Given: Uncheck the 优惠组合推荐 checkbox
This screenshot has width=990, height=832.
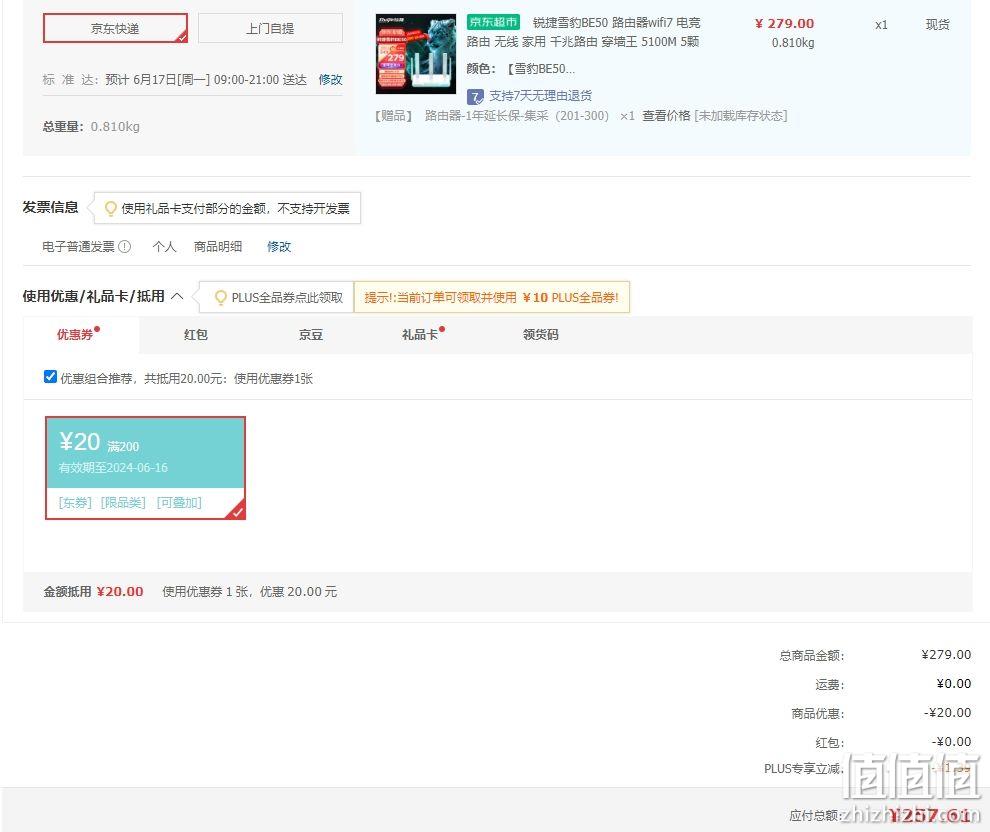Looking at the screenshot, I should [51, 377].
